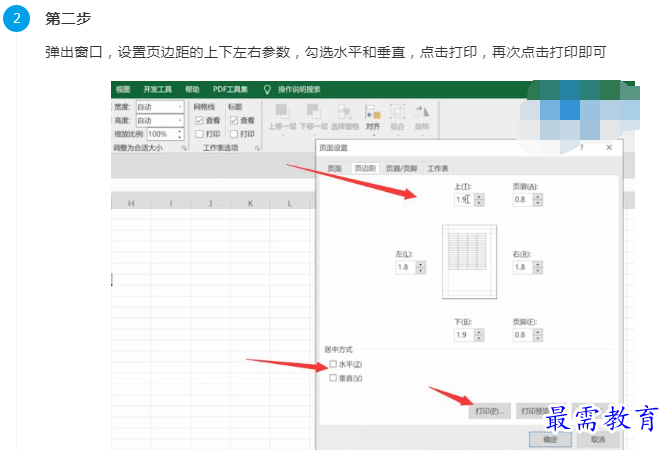Select column J header
The height and width of the screenshot is (450, 667).
coord(210,203)
